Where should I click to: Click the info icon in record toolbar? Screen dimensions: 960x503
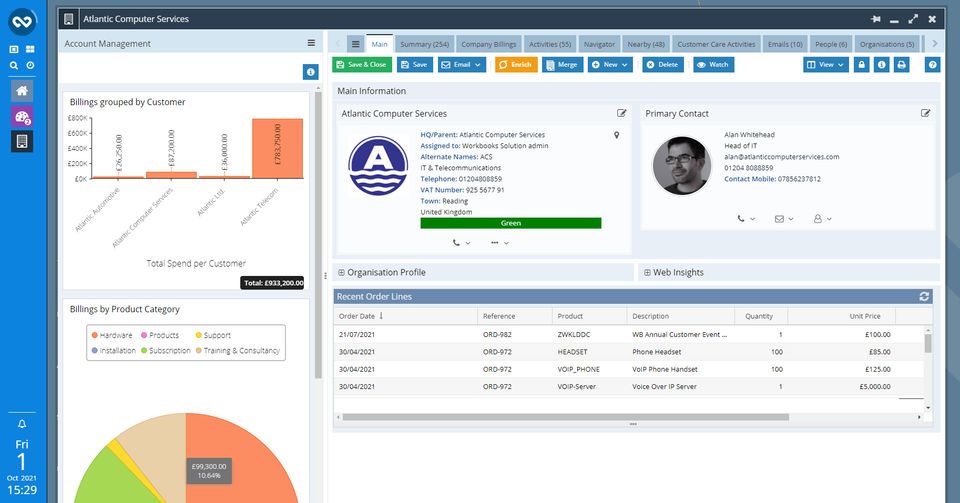tap(881, 64)
